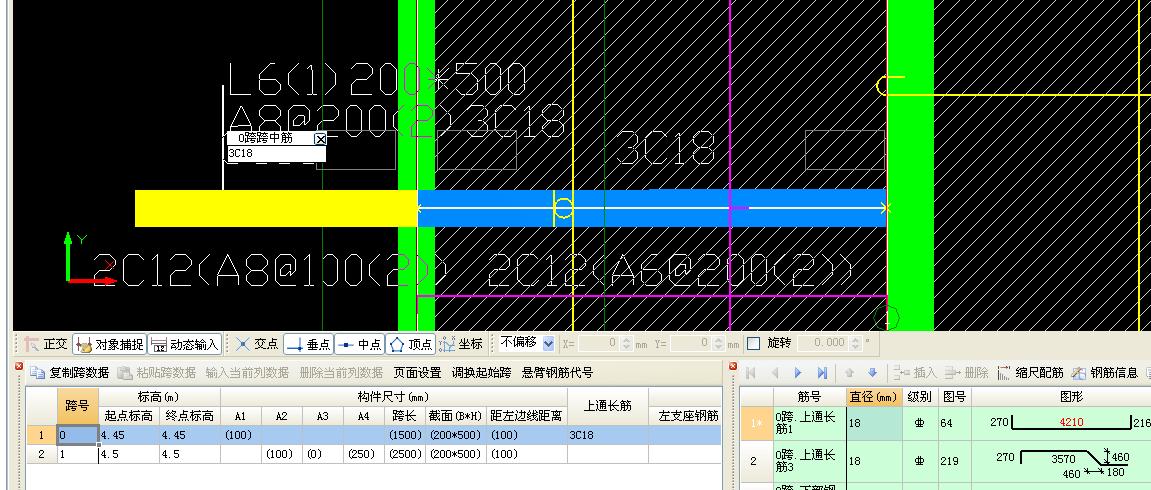Image resolution: width=1151 pixels, height=490 pixels.
Task: Click 上通长筋 column header
Action: coord(607,406)
